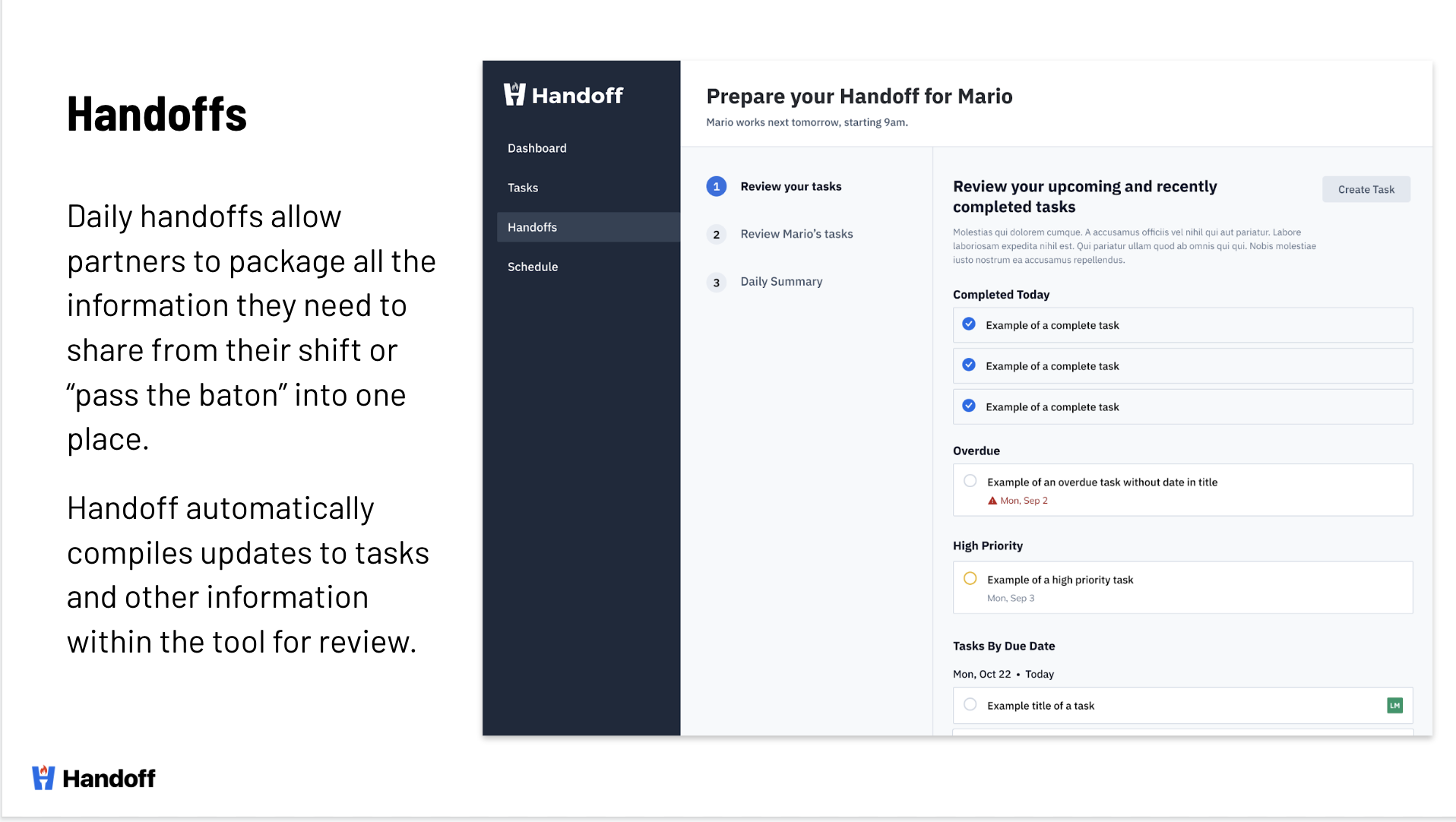Go to Tasks in the sidebar
This screenshot has height=822, width=1456.
523,188
